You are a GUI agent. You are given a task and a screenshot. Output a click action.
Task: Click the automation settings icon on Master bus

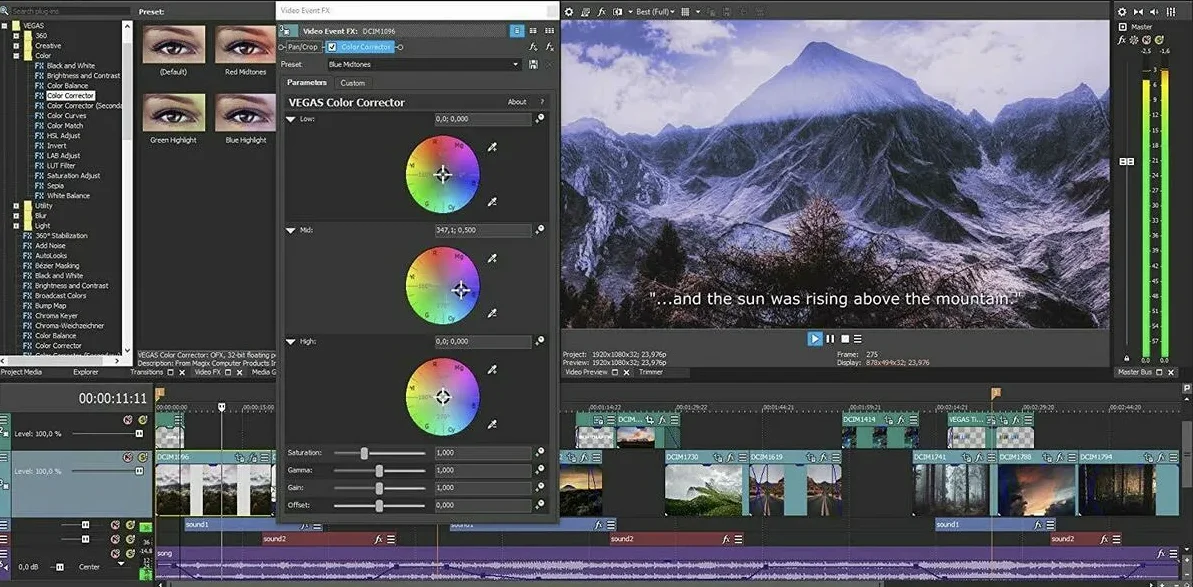[x=1134, y=40]
